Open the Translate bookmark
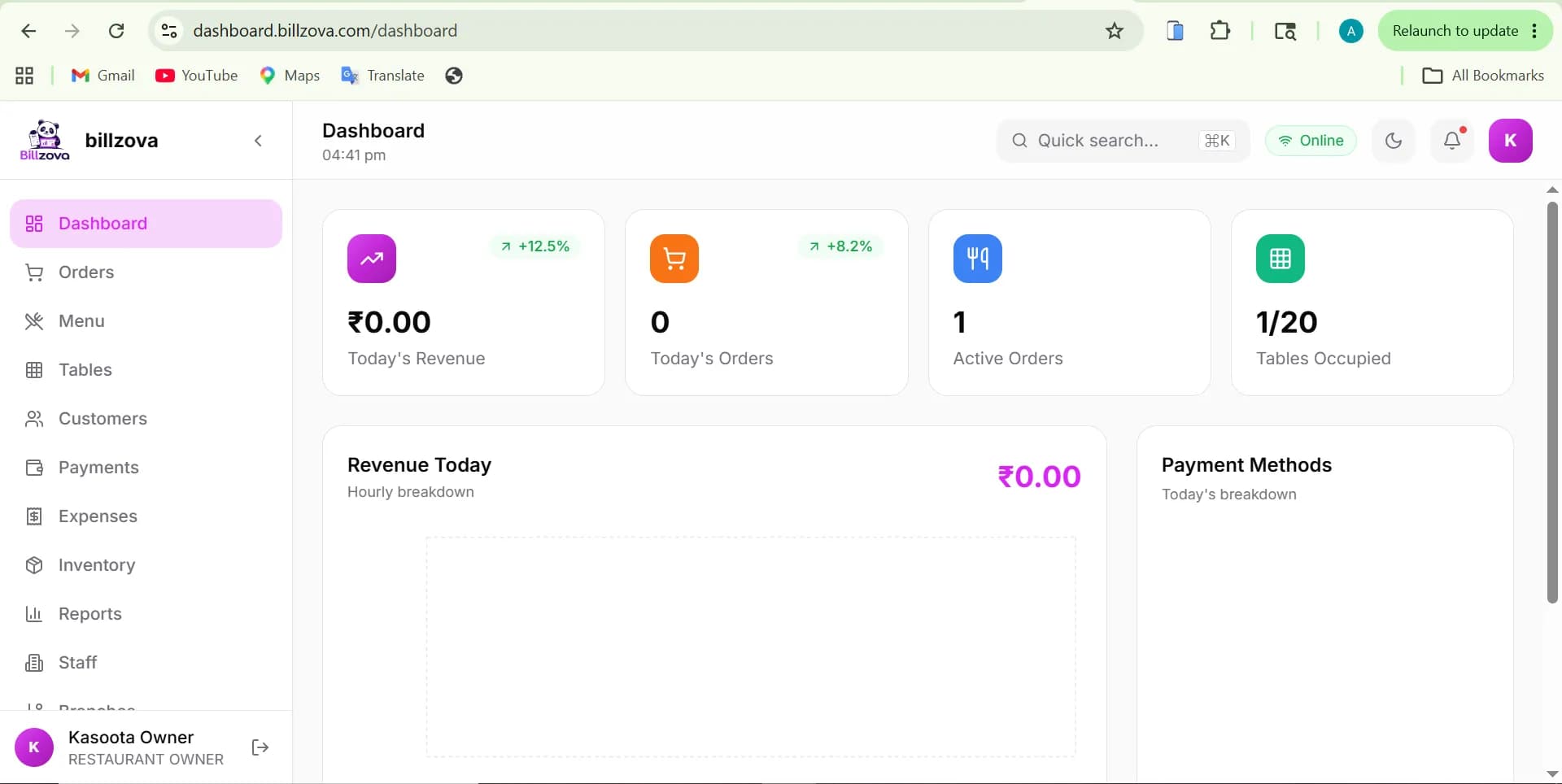Viewport: 1562px width, 784px height. [383, 76]
